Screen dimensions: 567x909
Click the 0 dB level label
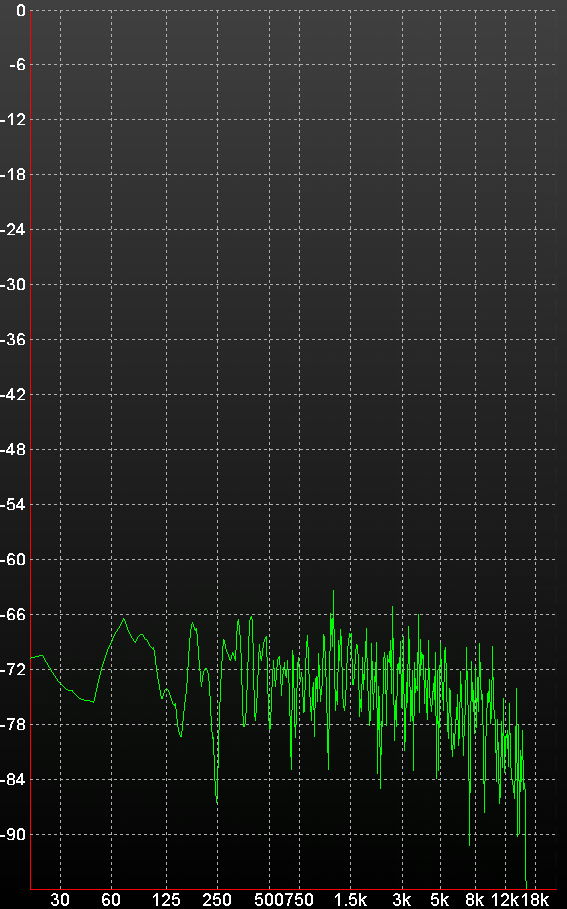coord(20,10)
